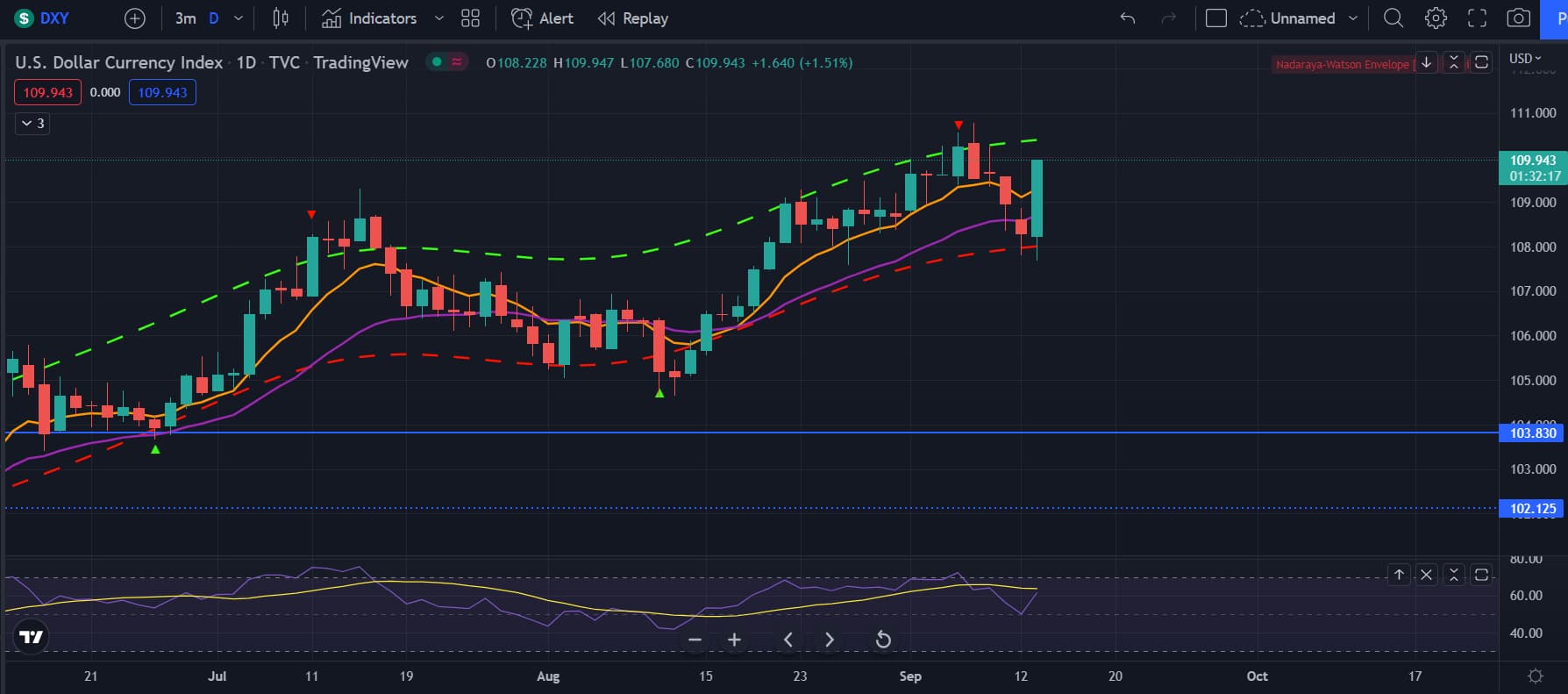Move RSI pane up with arrow icon

[1400, 575]
